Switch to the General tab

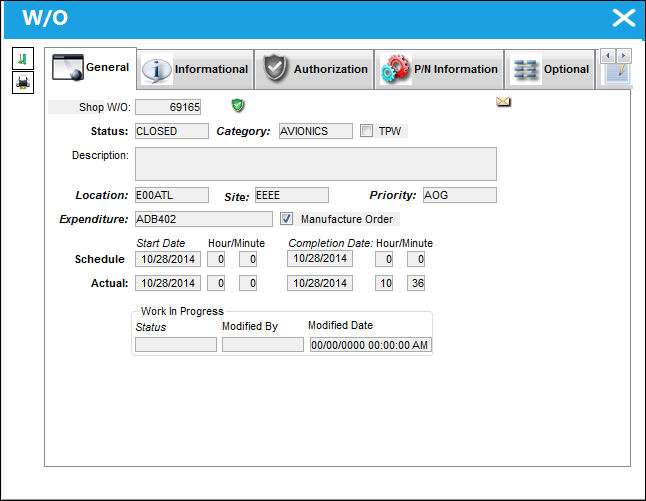click(91, 68)
